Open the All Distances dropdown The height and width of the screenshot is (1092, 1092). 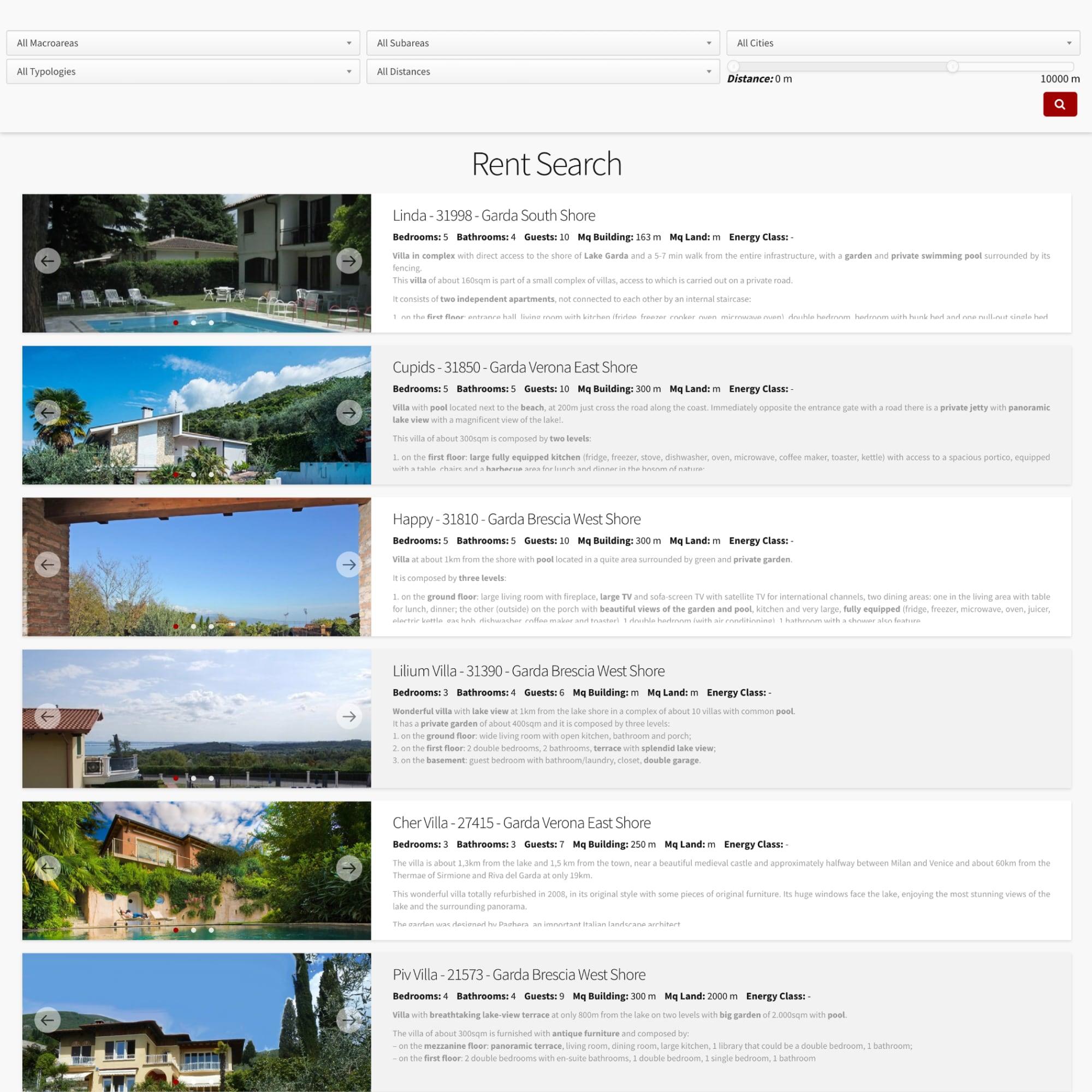click(x=543, y=71)
